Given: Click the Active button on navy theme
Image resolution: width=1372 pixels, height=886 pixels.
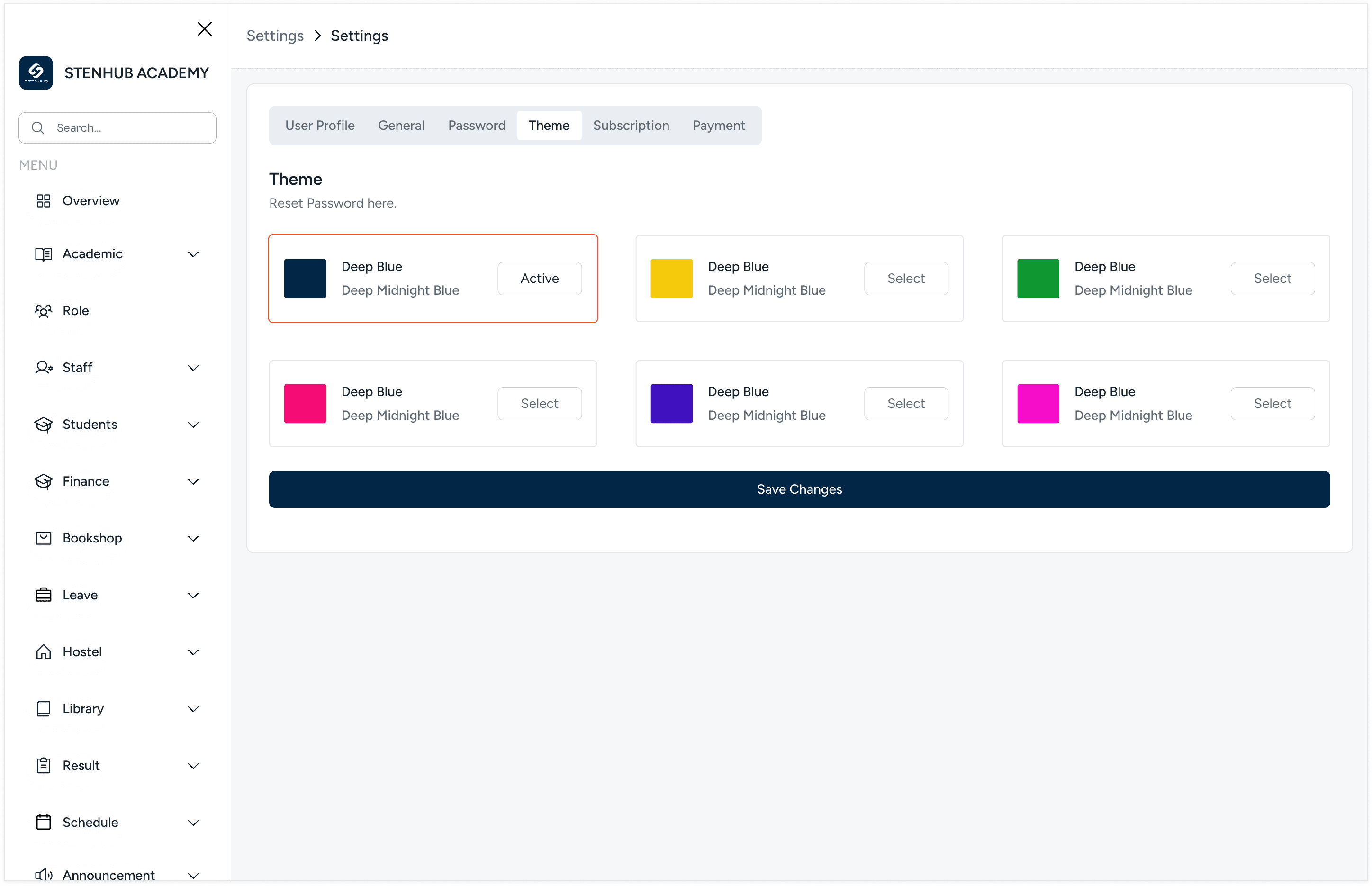Looking at the screenshot, I should pyautogui.click(x=539, y=279).
